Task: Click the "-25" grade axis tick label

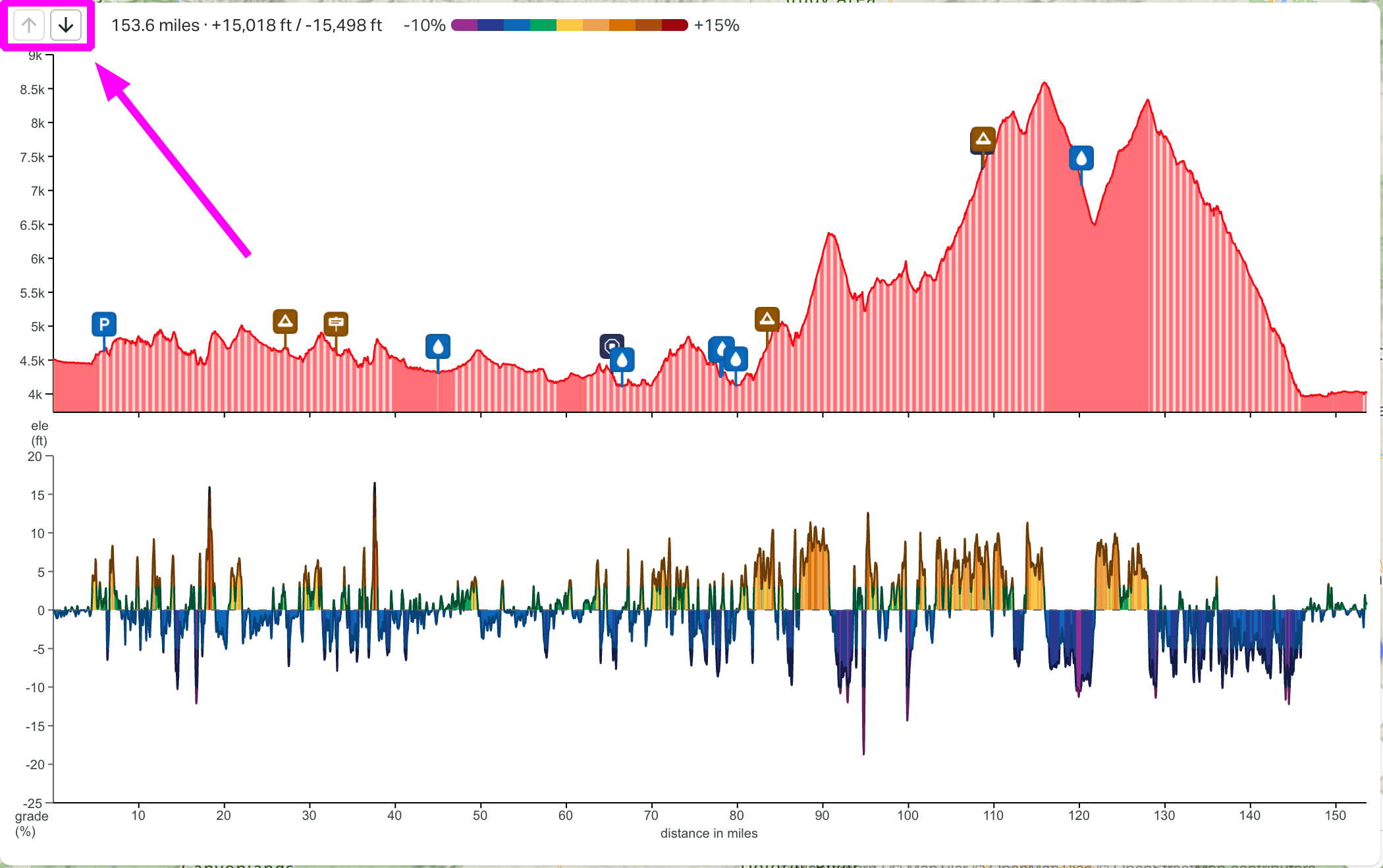Action: coord(33,803)
